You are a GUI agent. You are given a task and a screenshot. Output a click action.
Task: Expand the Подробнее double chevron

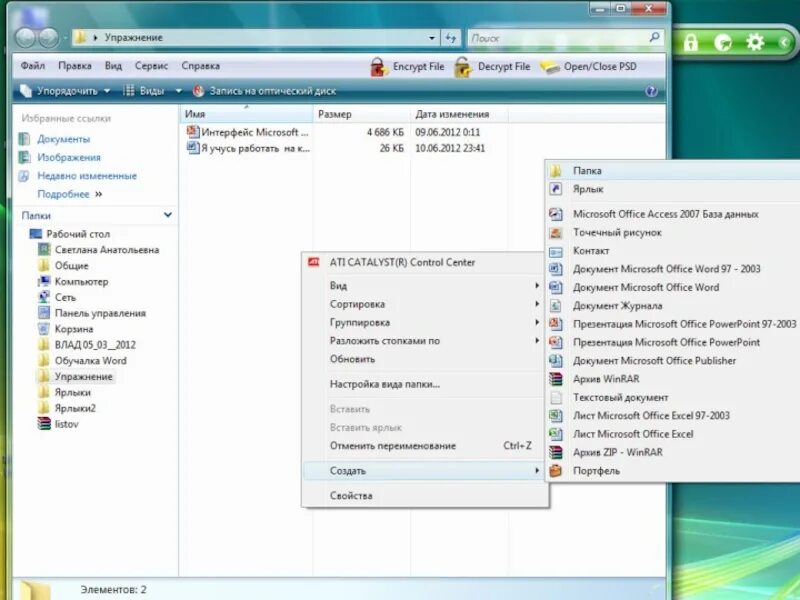click(98, 194)
